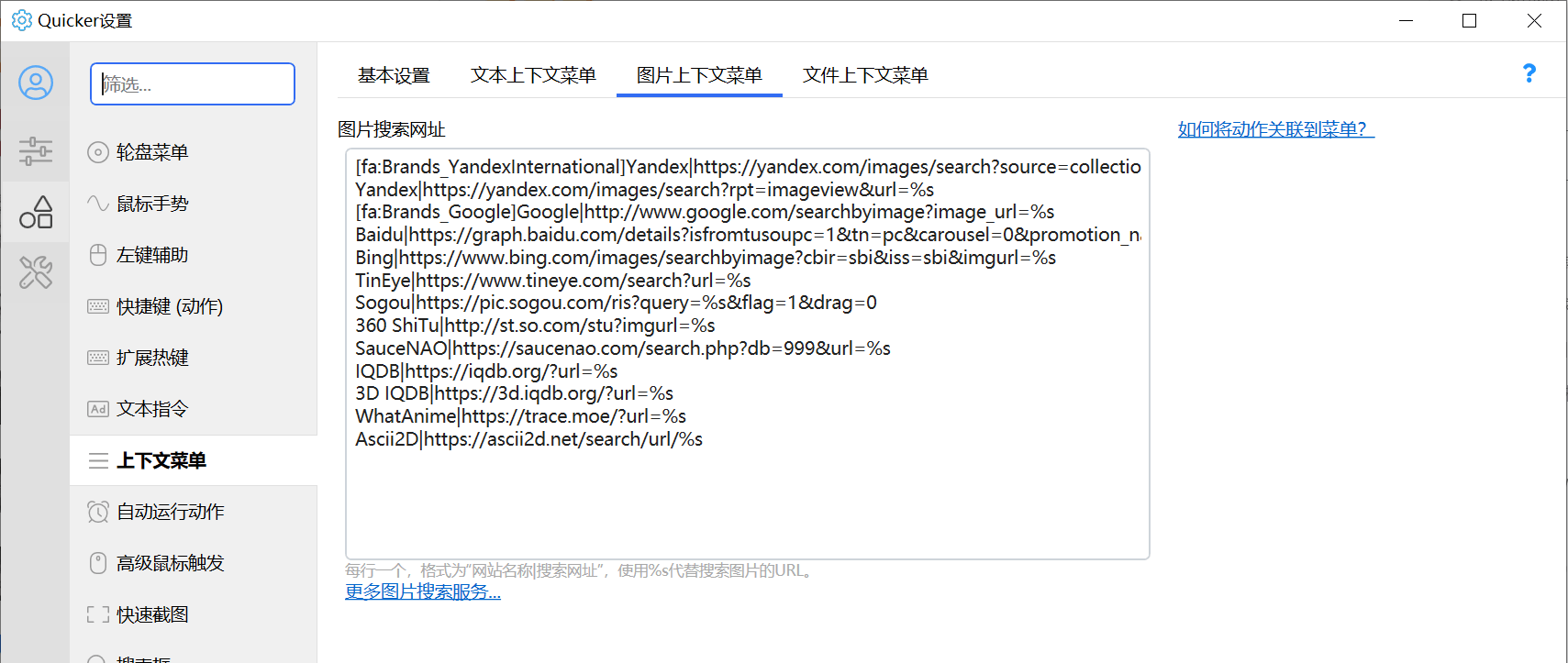Minimize the Quicker设置 window
1568x663 pixels.
point(1406,20)
